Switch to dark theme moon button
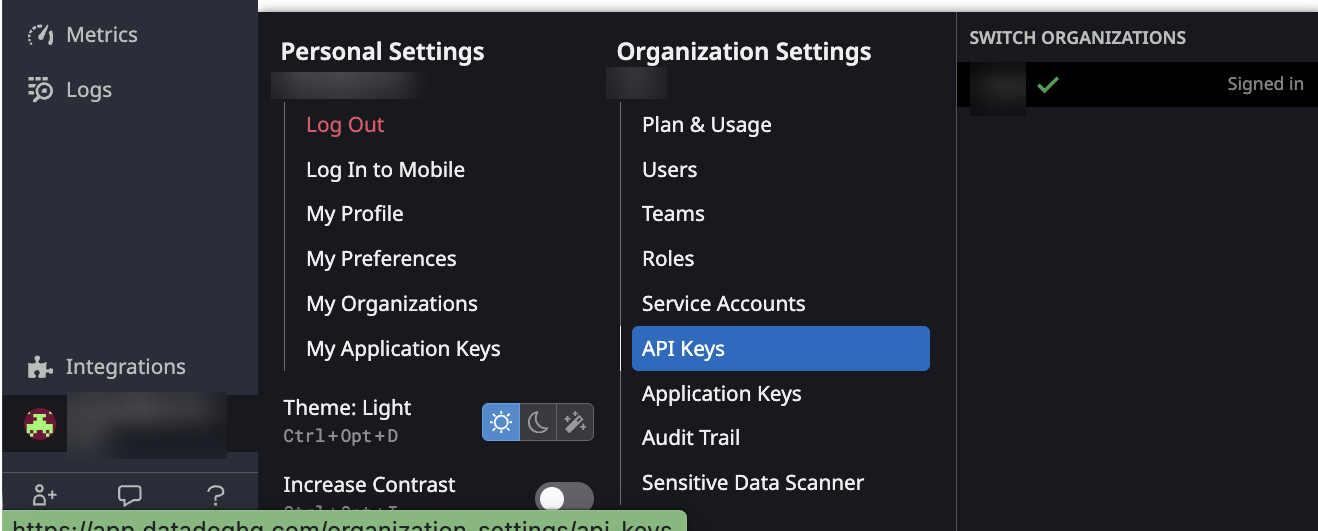This screenshot has height=531, width=1318. click(538, 423)
